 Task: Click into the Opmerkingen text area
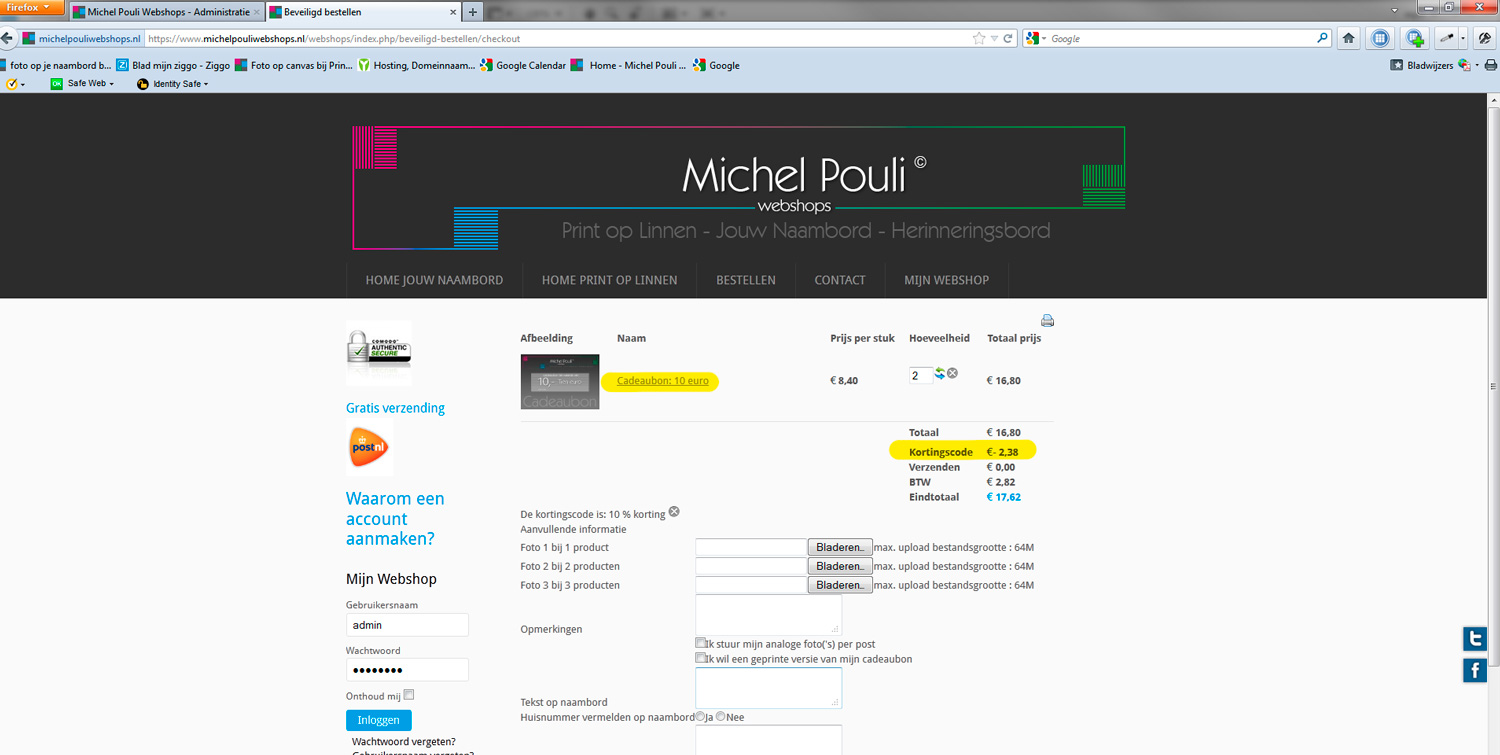769,615
